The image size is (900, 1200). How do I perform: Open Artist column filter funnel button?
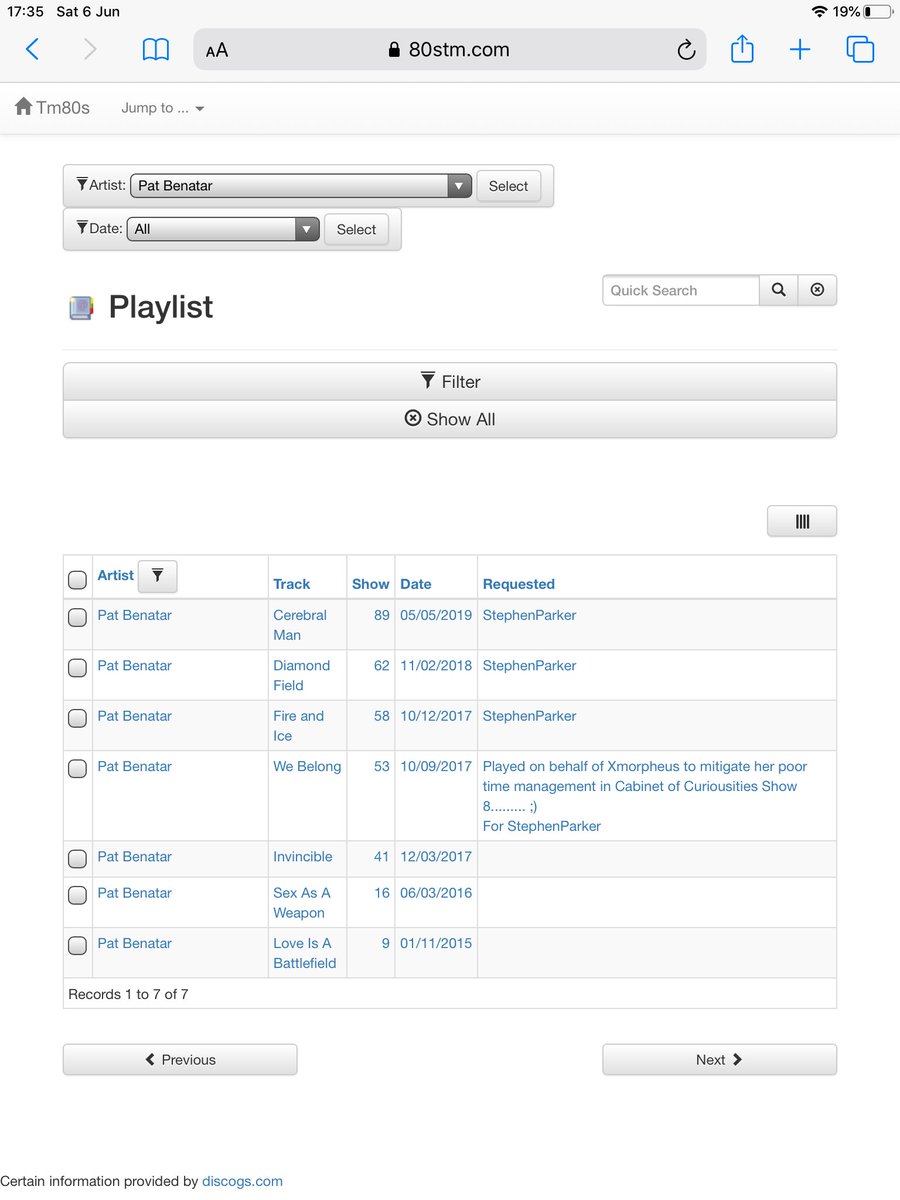click(x=157, y=576)
